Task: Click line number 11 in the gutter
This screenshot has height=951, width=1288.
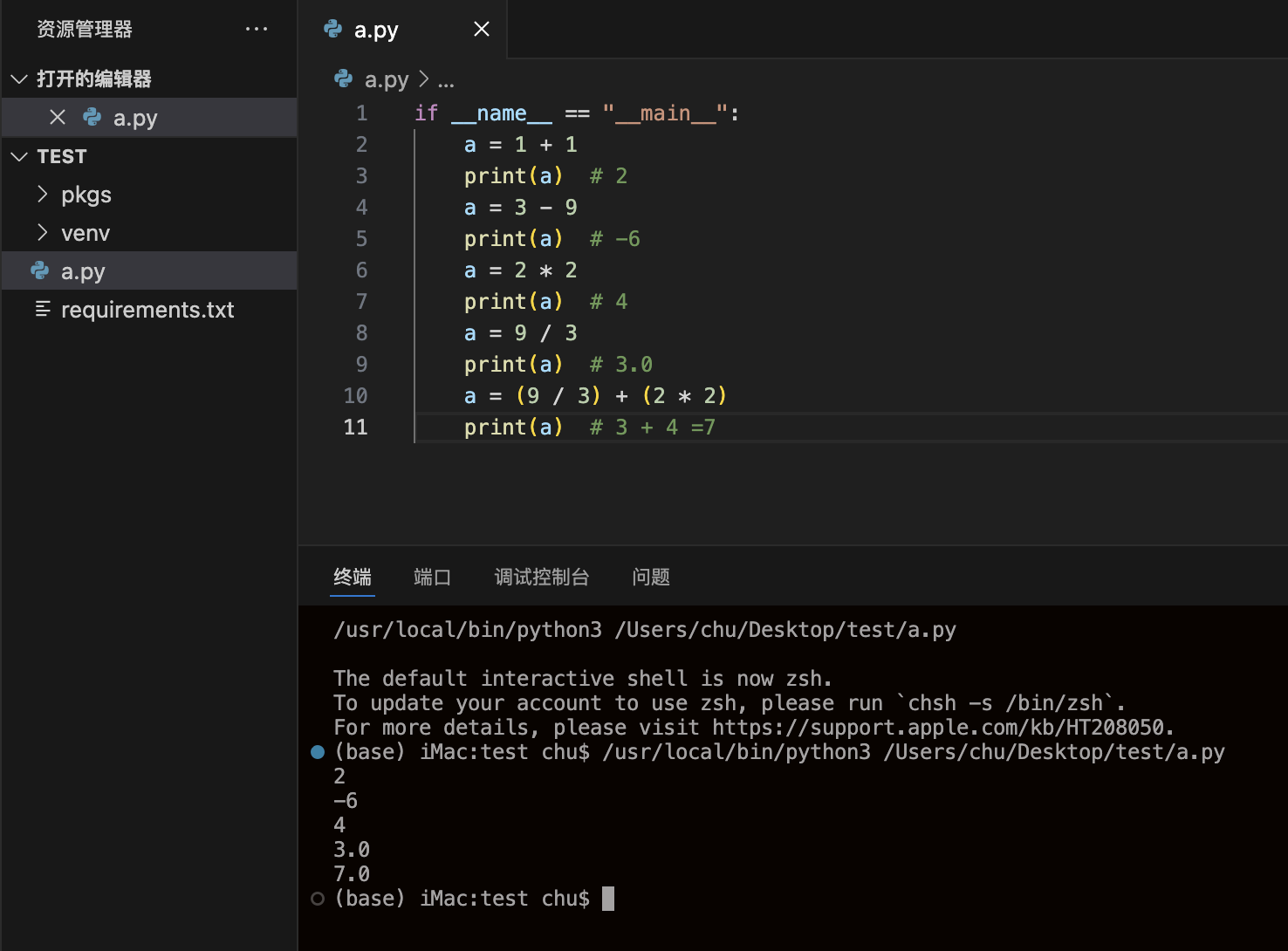Action: tap(355, 427)
